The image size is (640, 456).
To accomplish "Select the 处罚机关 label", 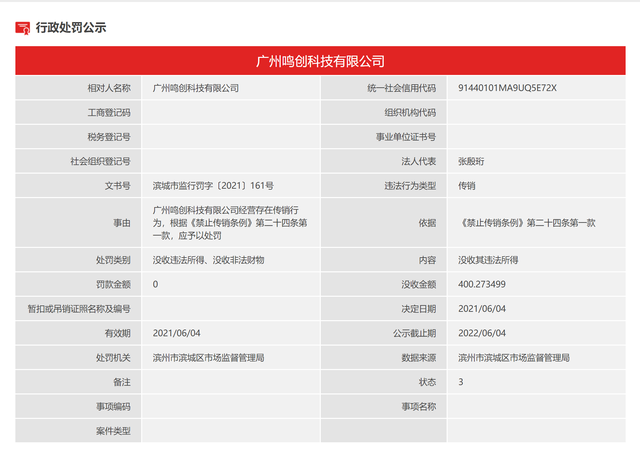I will tap(113, 358).
